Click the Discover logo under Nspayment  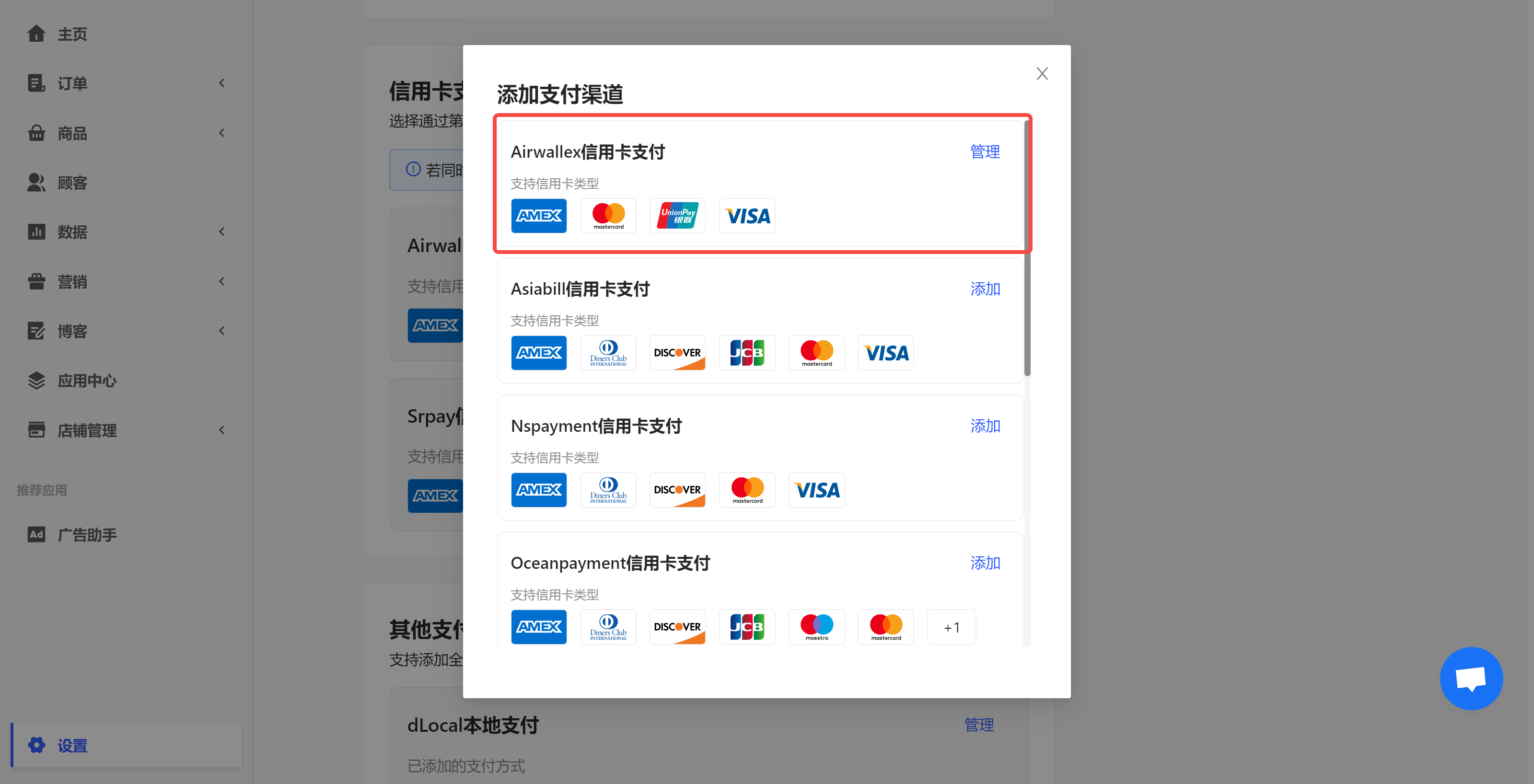(678, 490)
